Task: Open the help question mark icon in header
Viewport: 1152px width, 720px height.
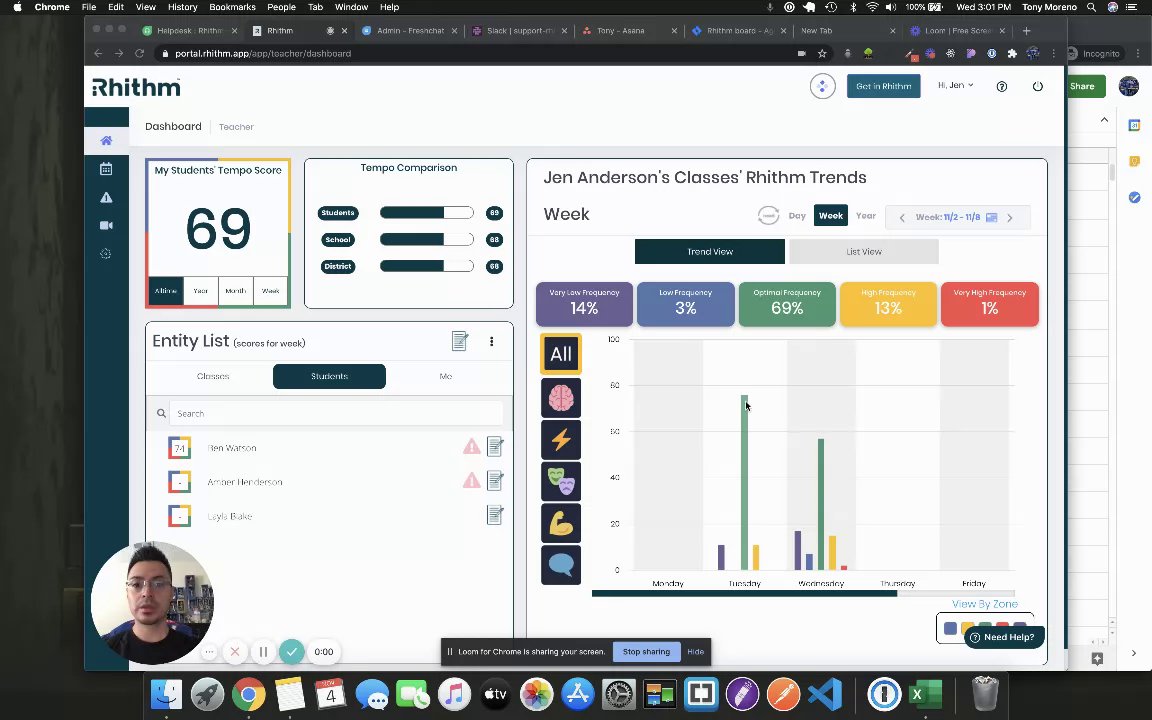Action: point(1001,86)
